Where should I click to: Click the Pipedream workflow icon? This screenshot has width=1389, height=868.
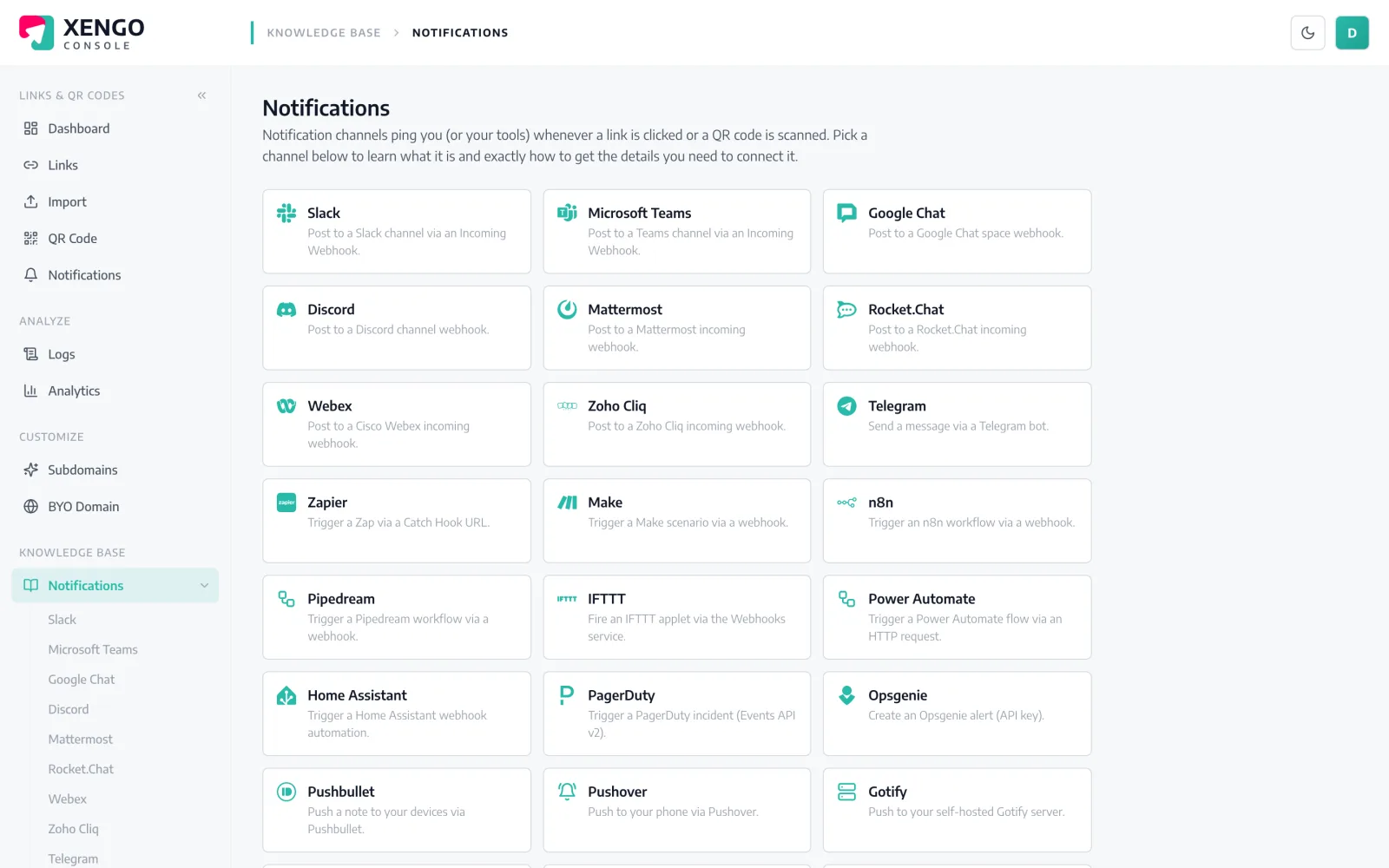coord(286,598)
